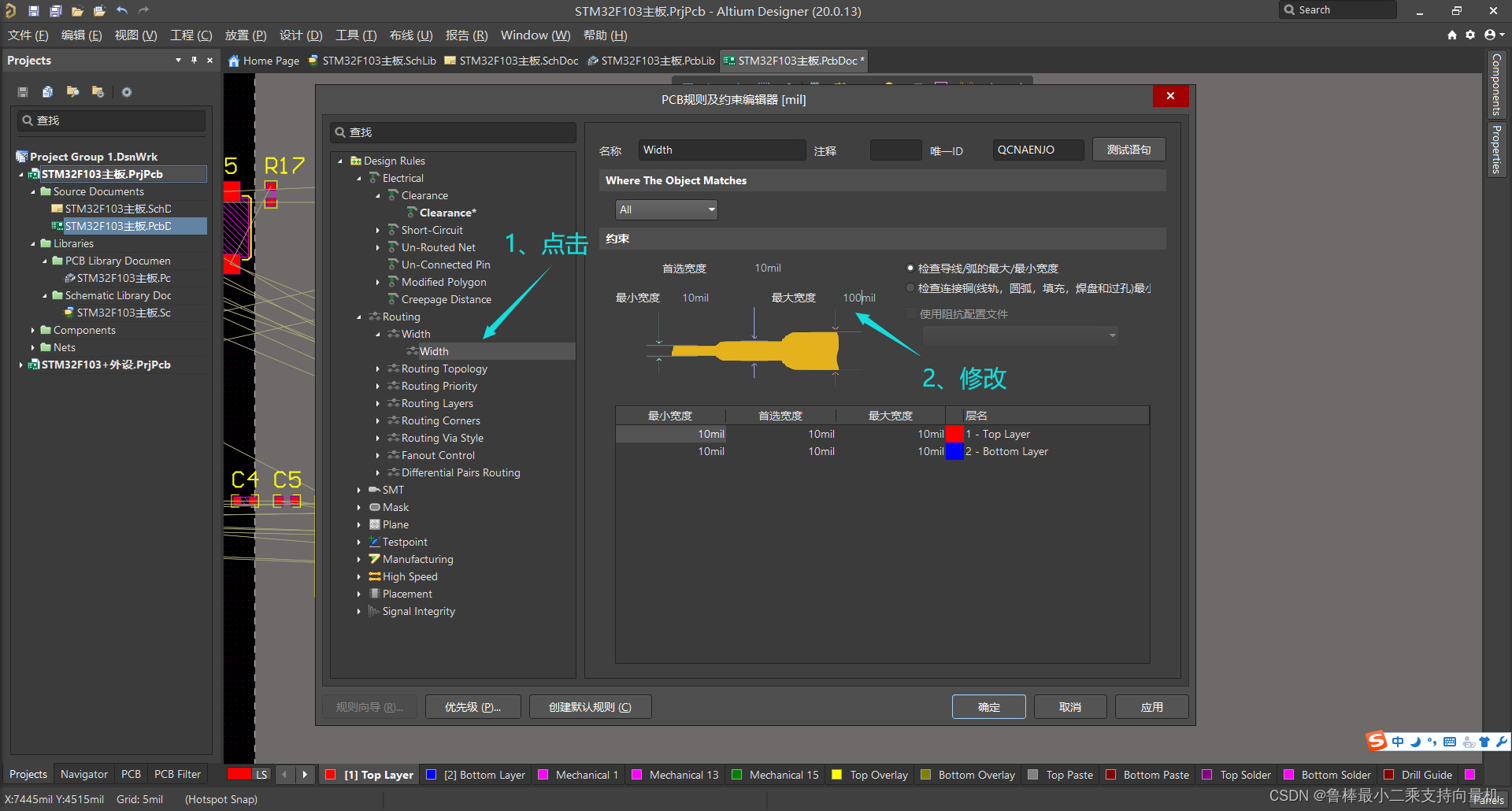Click the Sogou input method S icon
Image resolution: width=1512 pixels, height=811 pixels.
(1376, 741)
